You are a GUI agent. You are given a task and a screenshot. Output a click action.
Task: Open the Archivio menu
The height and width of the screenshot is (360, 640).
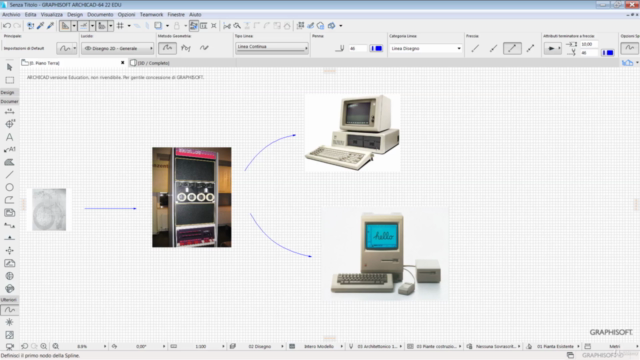11,14
